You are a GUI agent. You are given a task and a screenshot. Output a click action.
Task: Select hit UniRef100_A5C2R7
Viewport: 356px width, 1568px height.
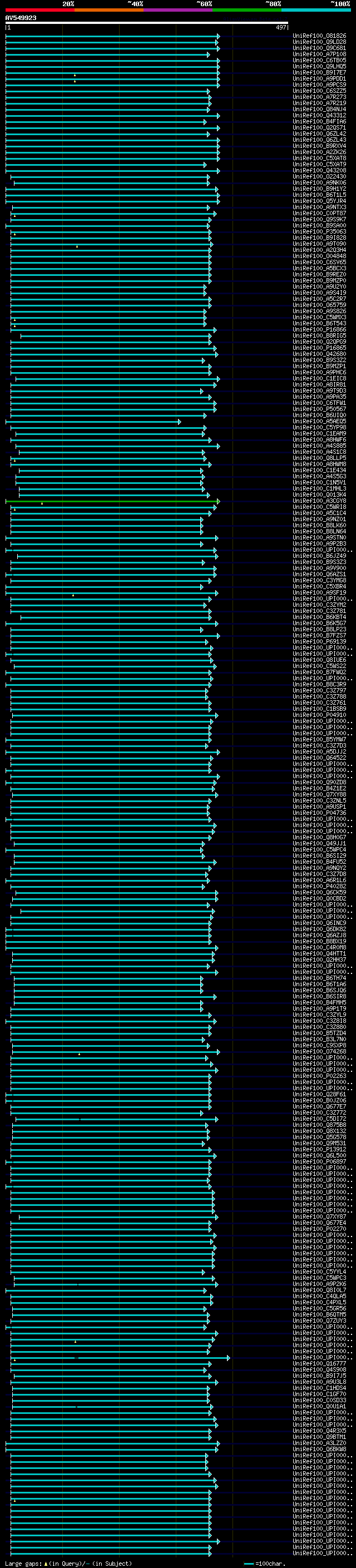tap(319, 299)
